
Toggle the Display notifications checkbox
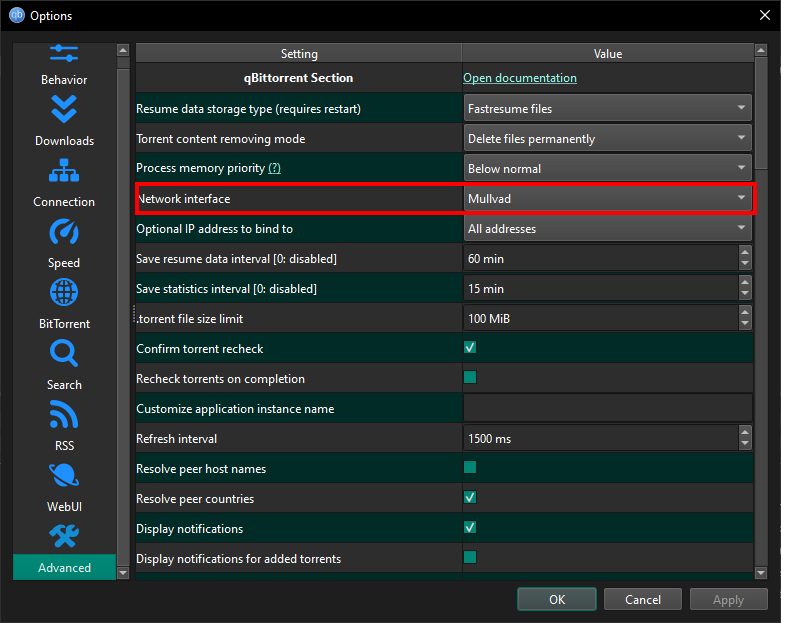pos(470,528)
